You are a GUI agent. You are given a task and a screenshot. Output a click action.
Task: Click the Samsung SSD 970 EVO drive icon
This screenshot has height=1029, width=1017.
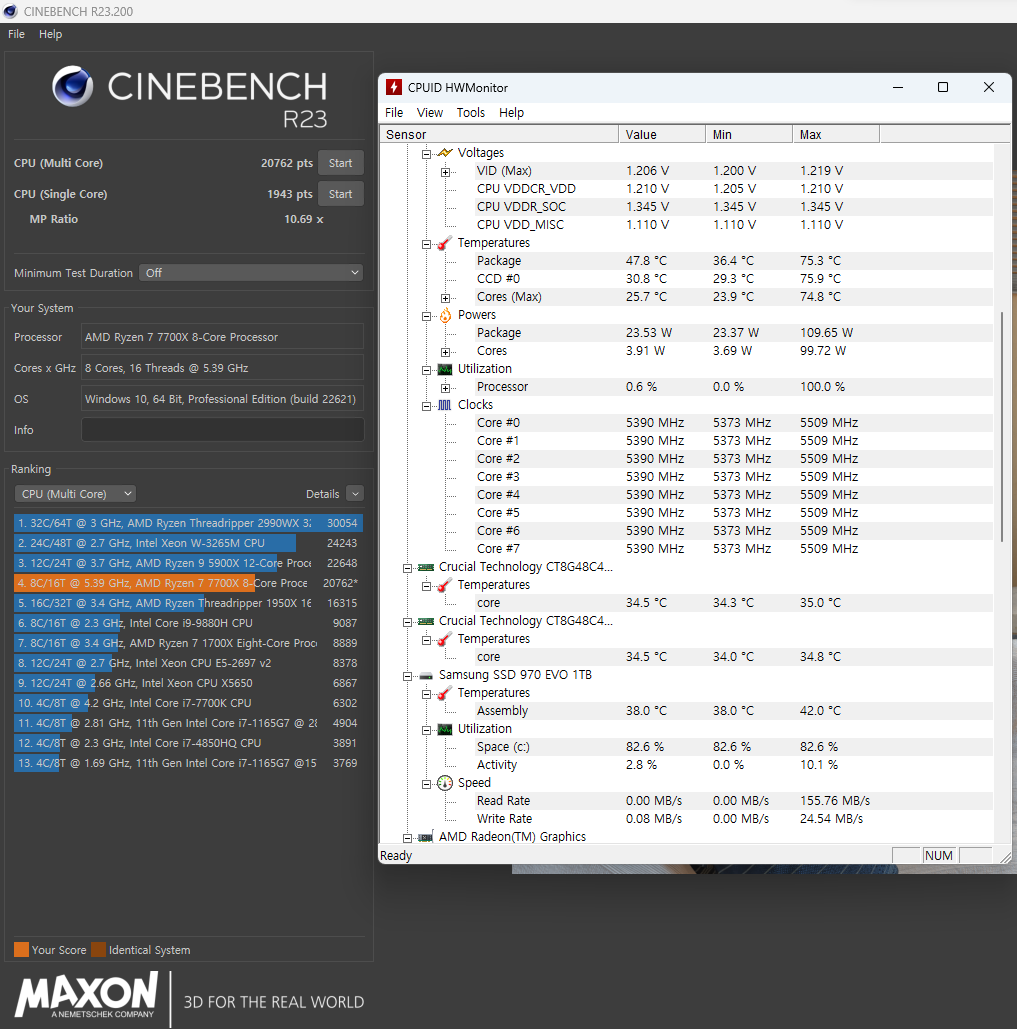pyautogui.click(x=426, y=676)
